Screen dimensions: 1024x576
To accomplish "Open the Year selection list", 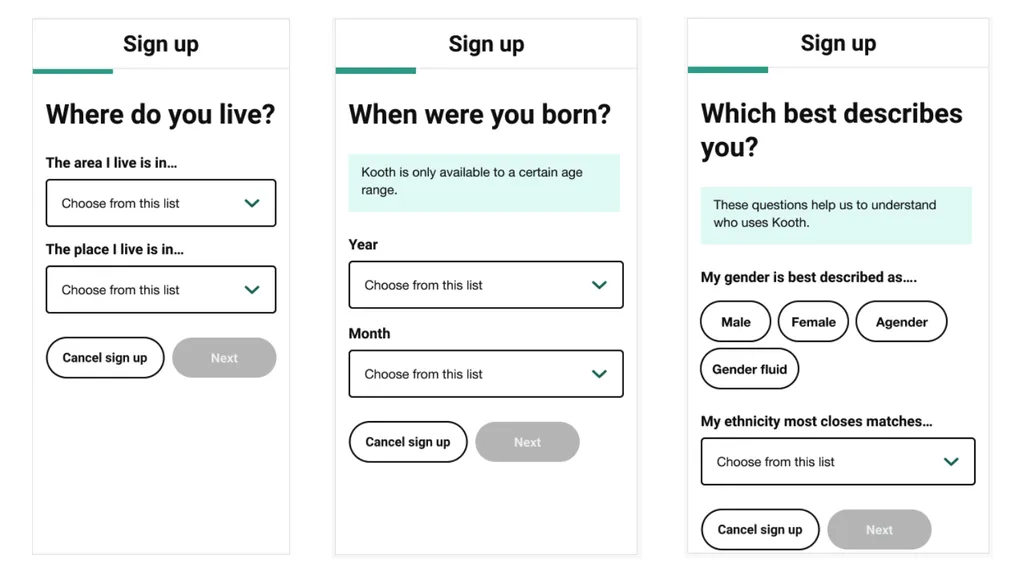I will [486, 285].
